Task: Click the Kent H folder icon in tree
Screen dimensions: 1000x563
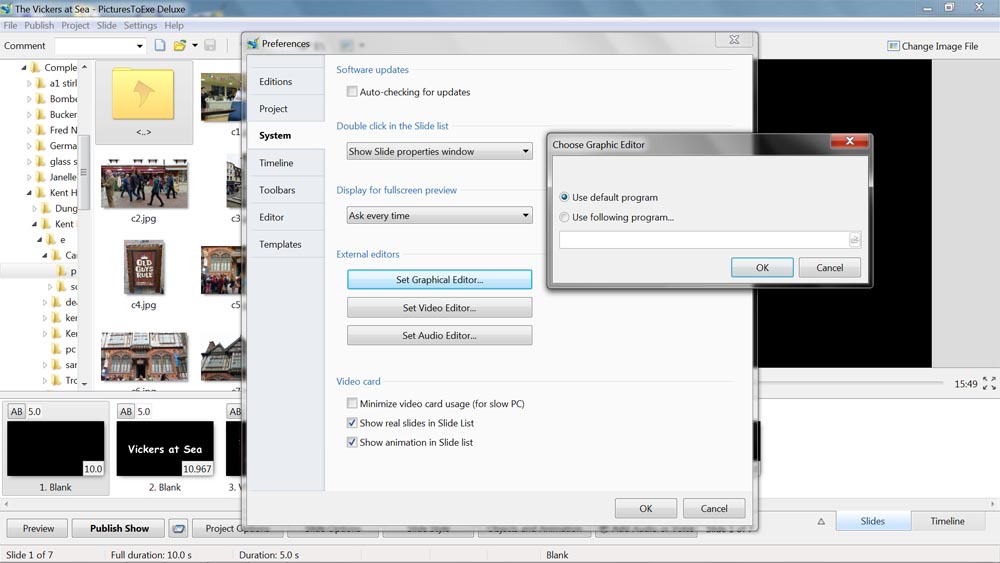Action: click(41, 193)
